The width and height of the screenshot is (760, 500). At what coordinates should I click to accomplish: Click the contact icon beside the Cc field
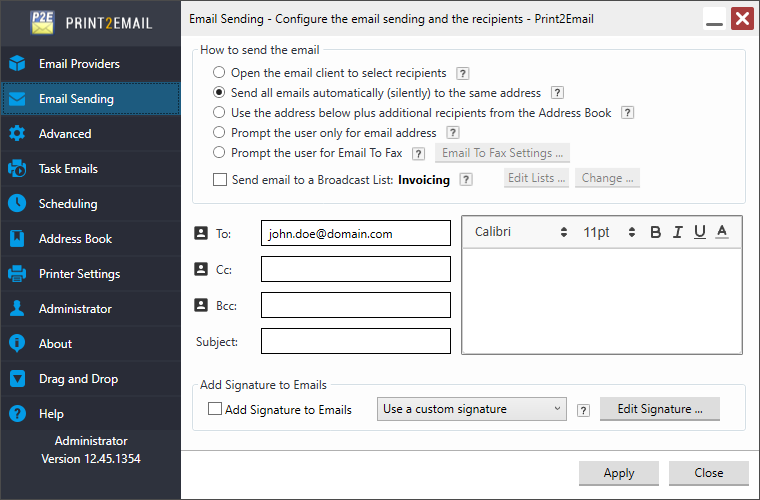coord(200,269)
